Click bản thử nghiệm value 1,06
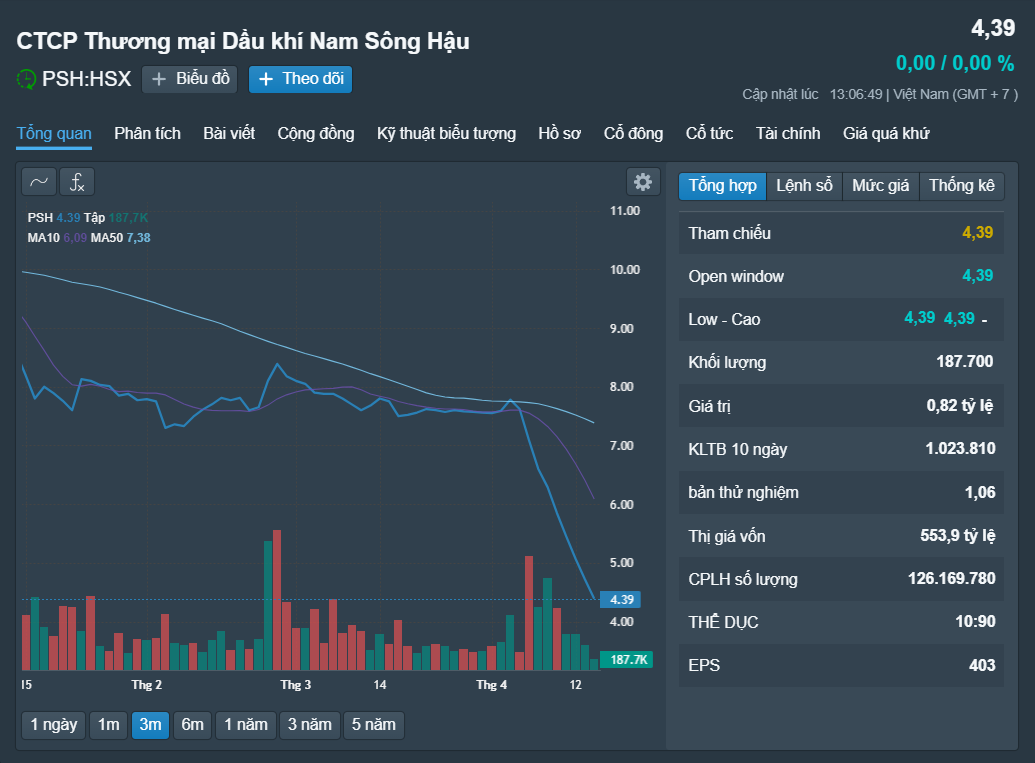 click(980, 492)
